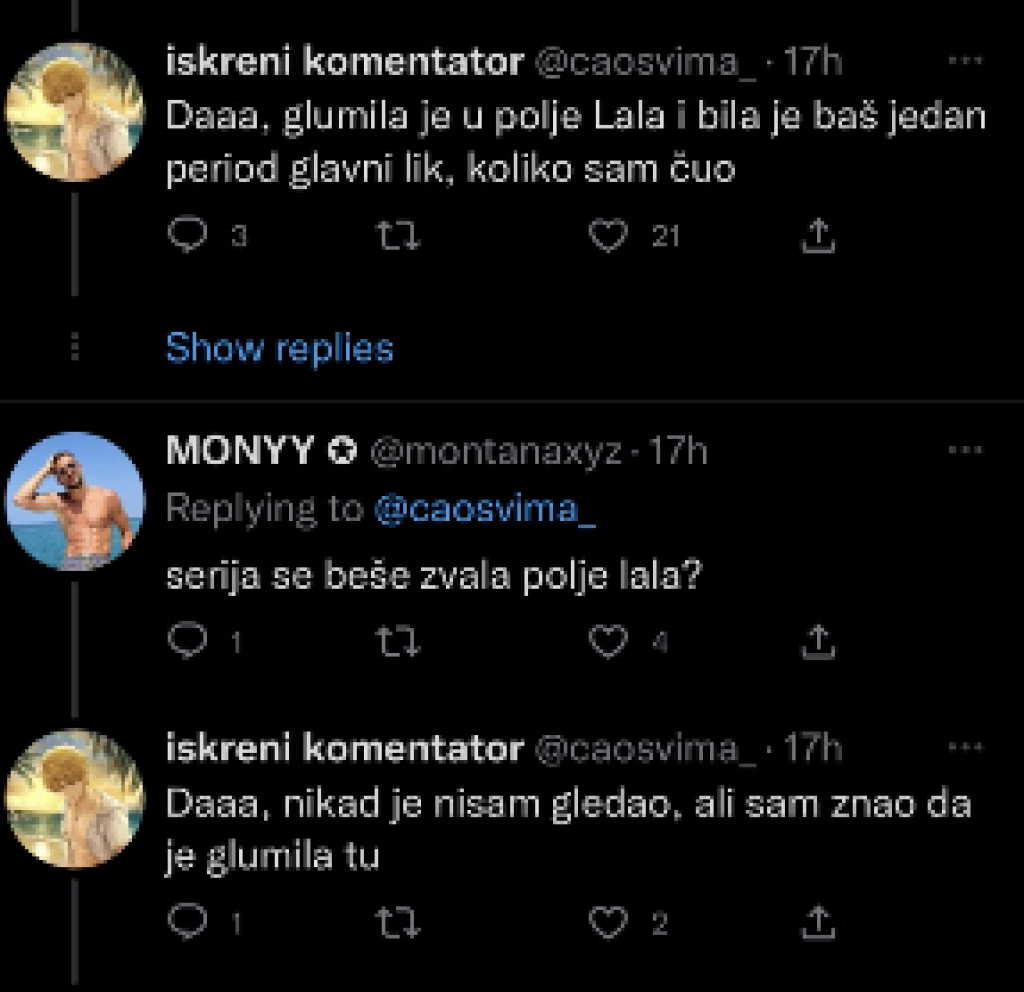Share the first iskreni komentator tweet
This screenshot has height=992, width=1024.
818,235
